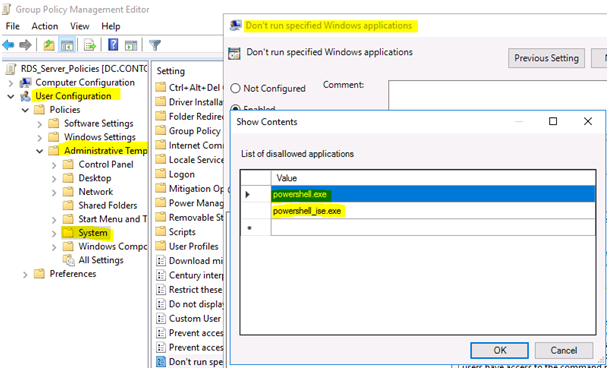Select the Not Configured radio button

coord(235,89)
